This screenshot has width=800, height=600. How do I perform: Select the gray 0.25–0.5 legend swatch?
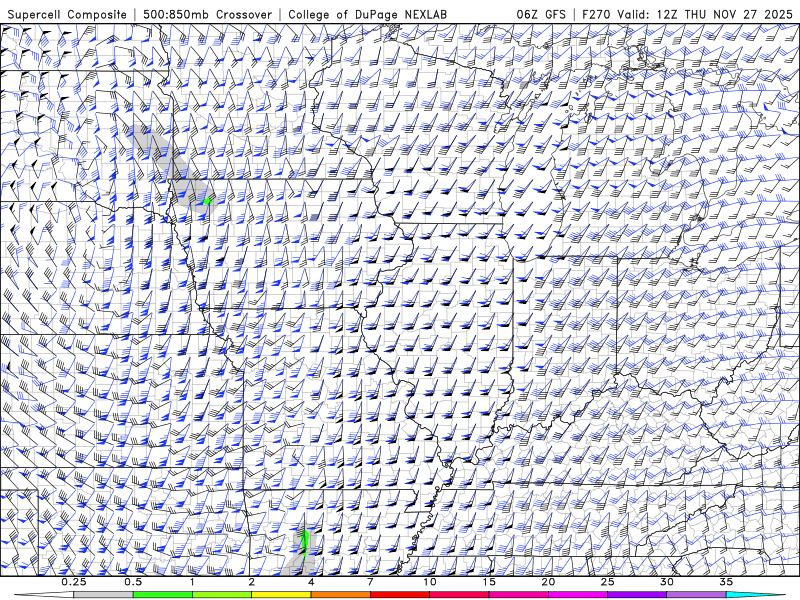pos(104,595)
